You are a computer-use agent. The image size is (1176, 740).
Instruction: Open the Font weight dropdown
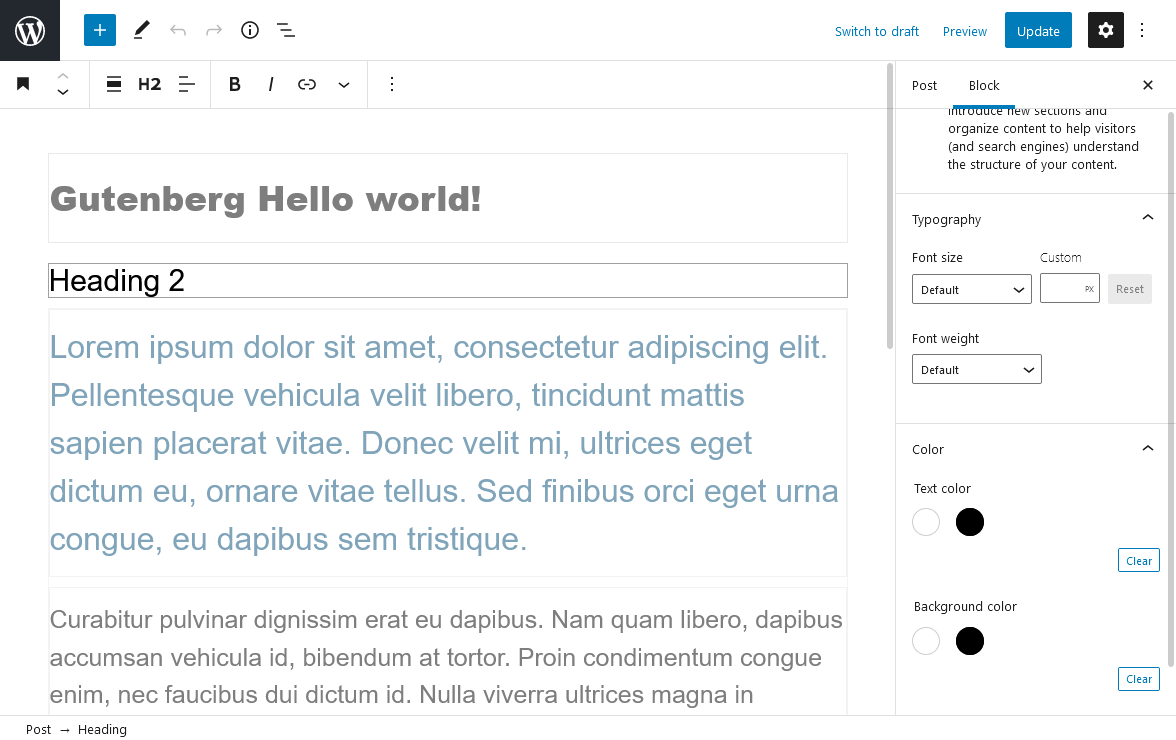(x=976, y=370)
